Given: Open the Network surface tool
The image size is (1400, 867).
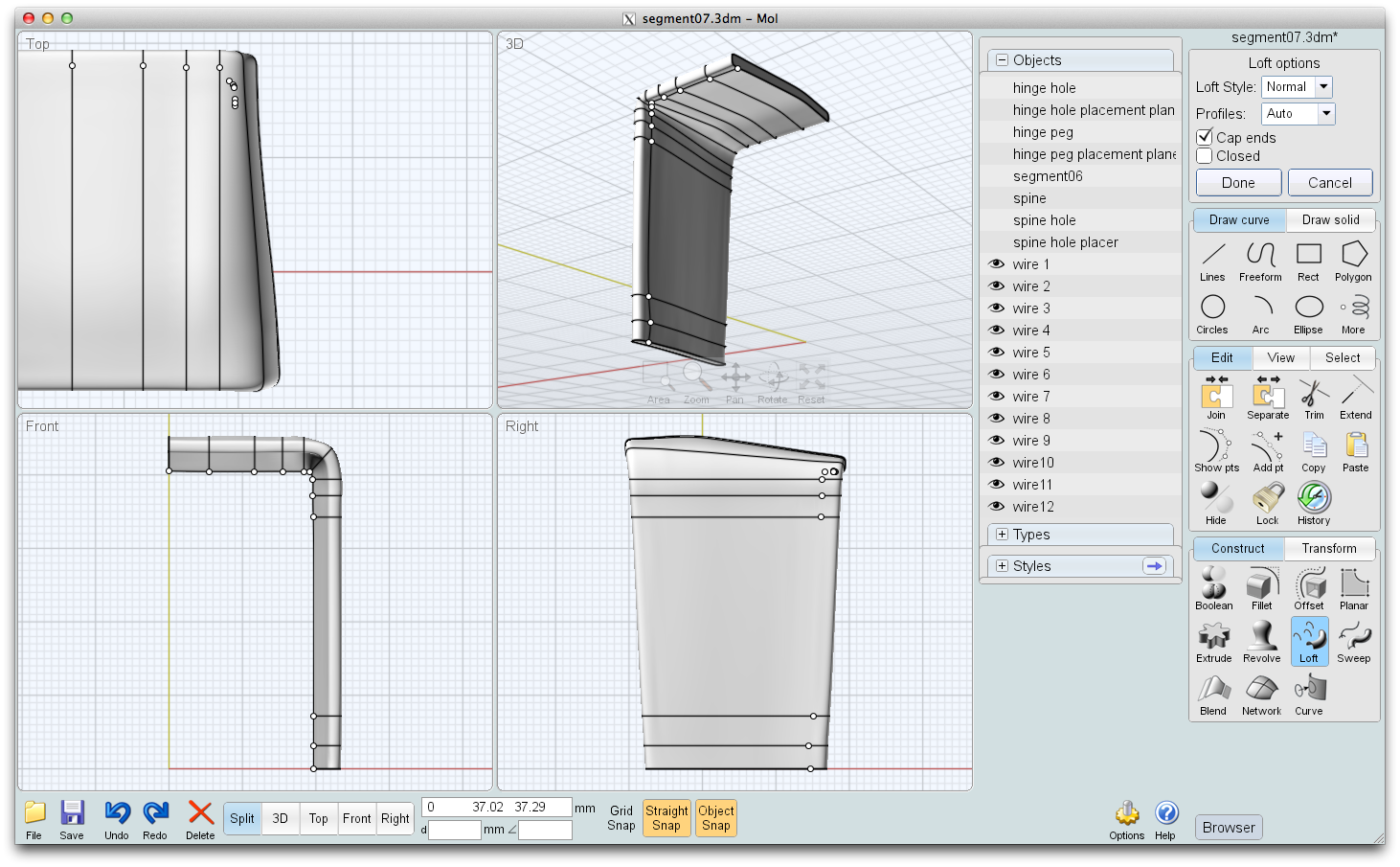Looking at the screenshot, I should tap(1261, 693).
